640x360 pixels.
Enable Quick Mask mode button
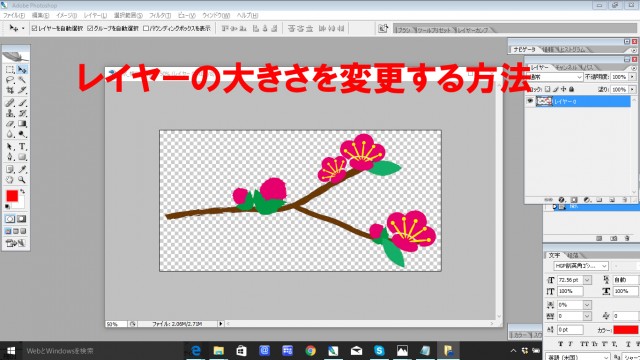tap(22, 219)
